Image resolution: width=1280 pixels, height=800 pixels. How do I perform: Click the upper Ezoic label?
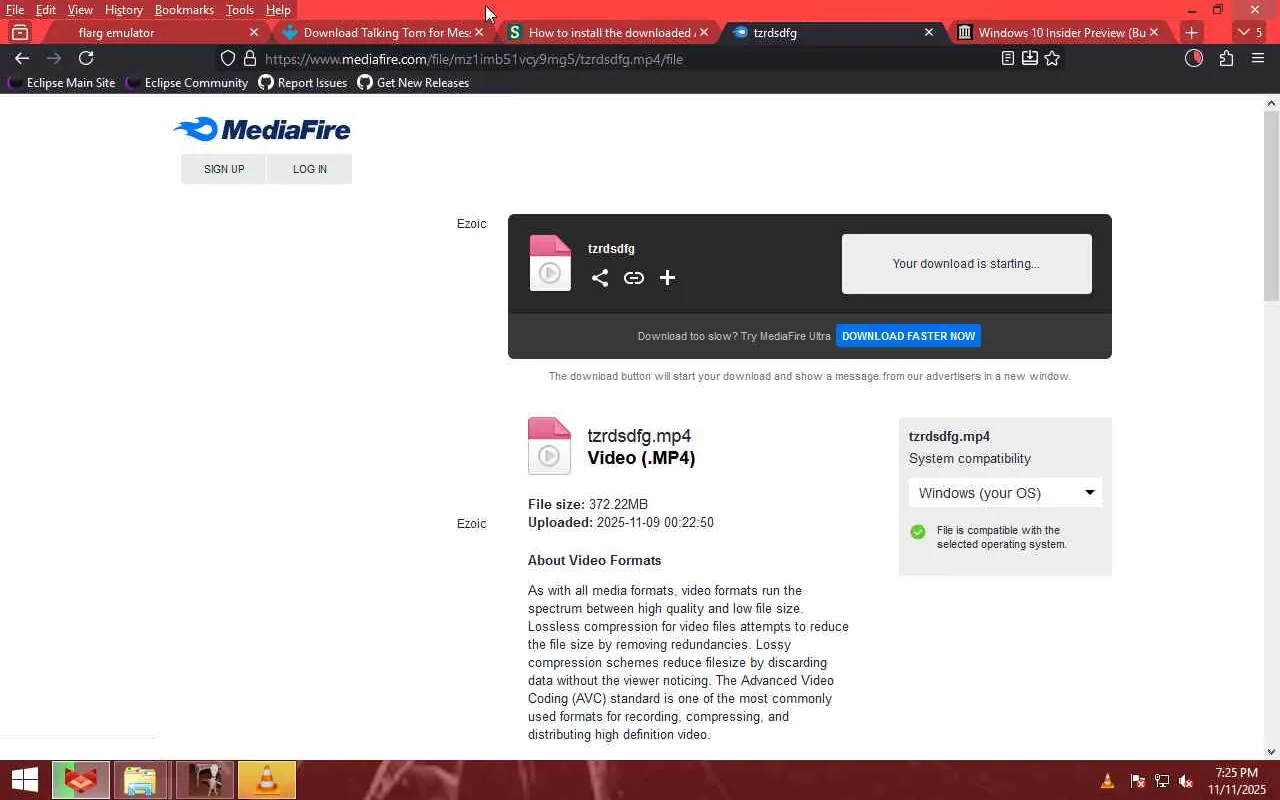[x=472, y=224]
